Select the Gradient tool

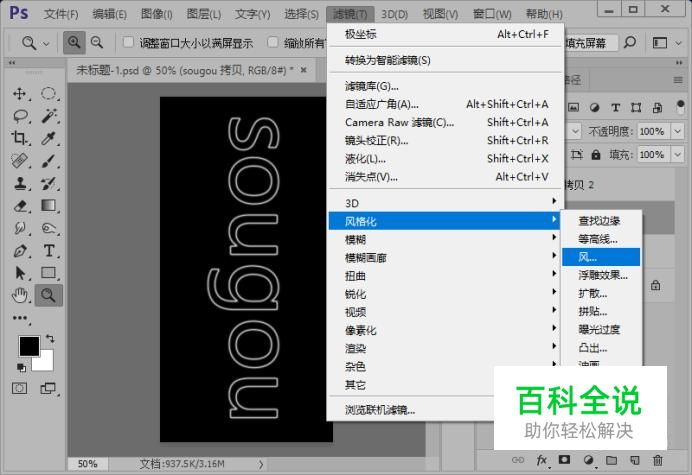pos(49,206)
